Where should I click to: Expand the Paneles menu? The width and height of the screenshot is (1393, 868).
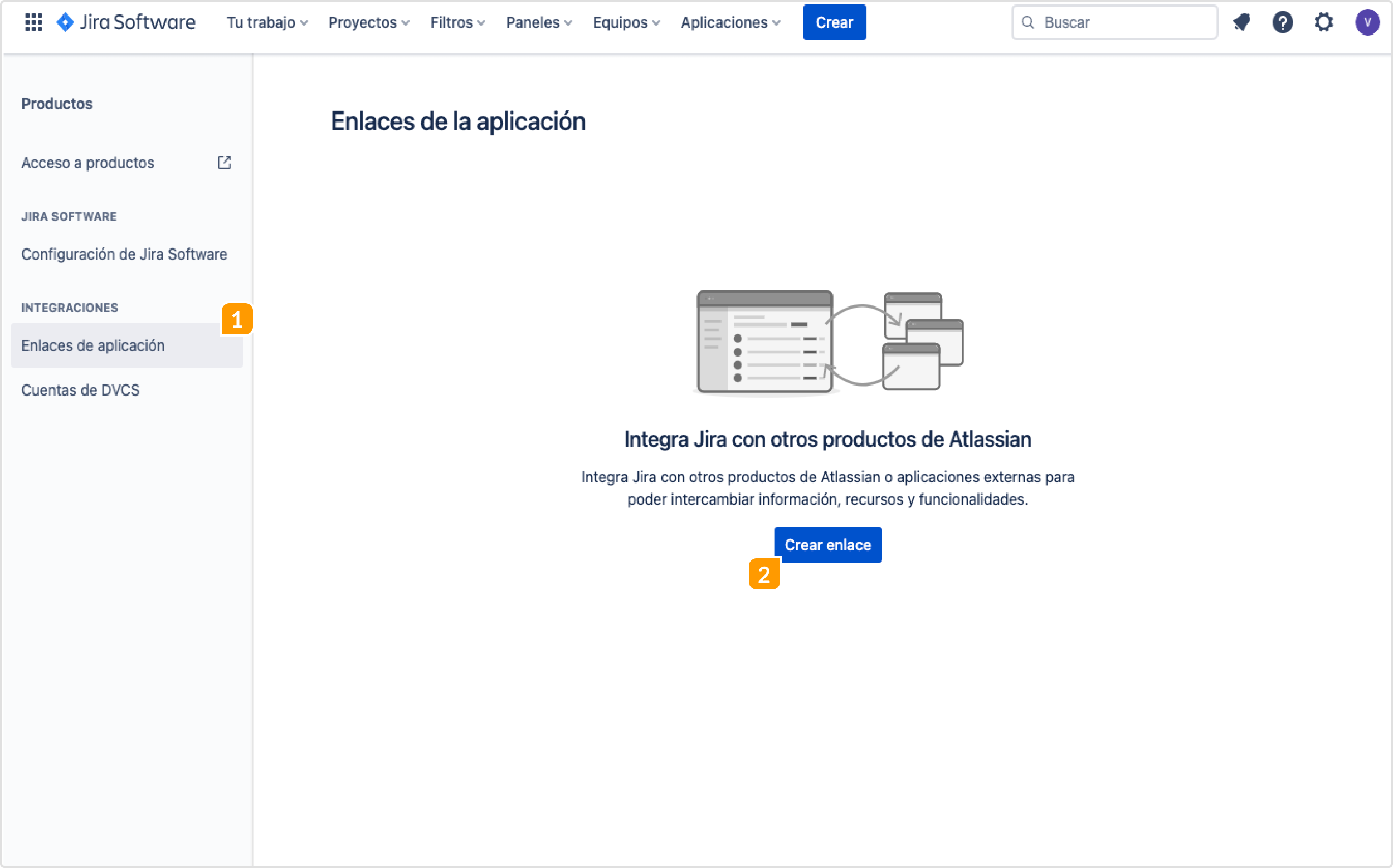[x=539, y=22]
